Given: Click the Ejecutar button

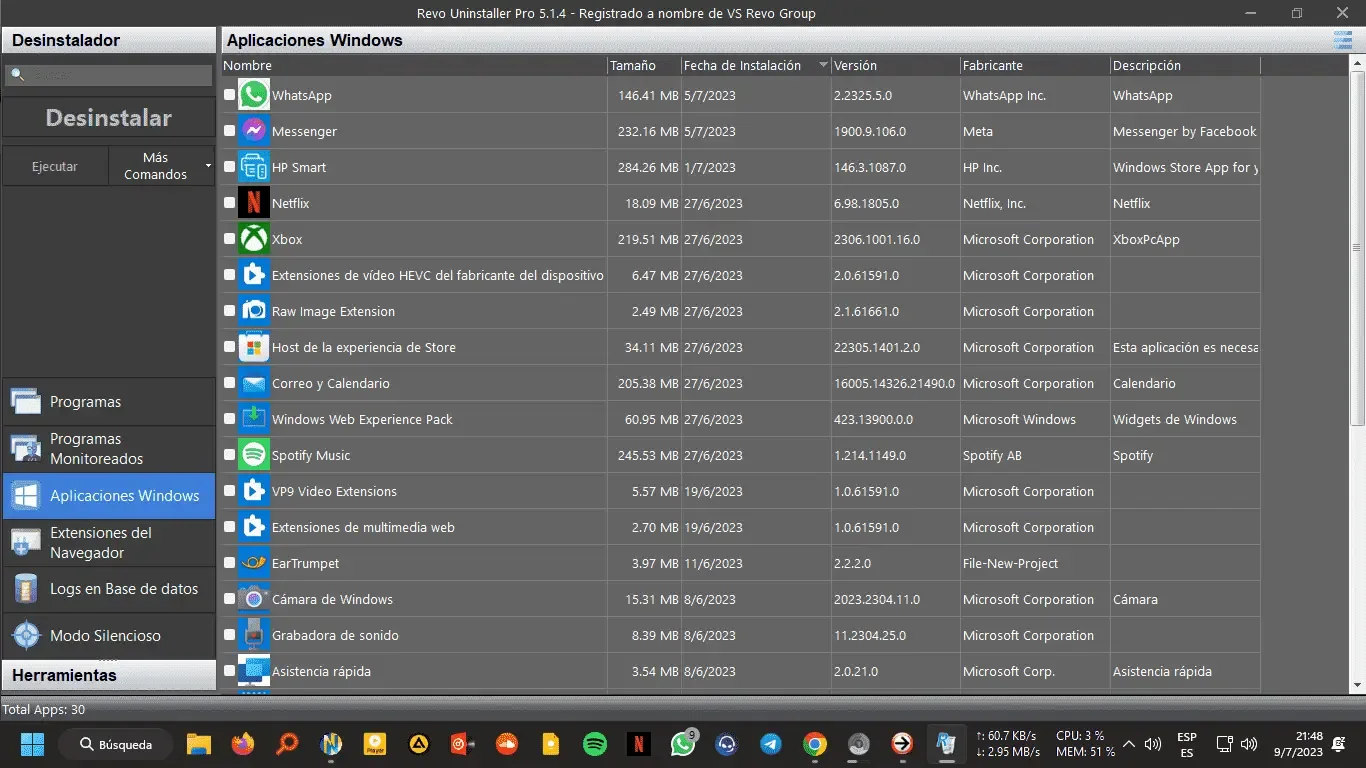Looking at the screenshot, I should [x=55, y=166].
